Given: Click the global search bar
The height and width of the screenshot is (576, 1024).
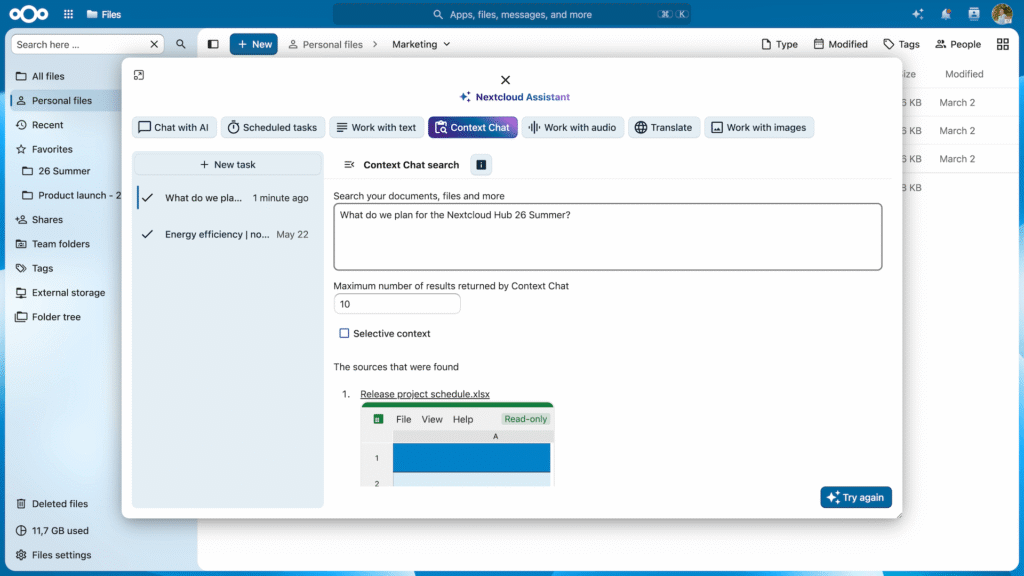Looking at the screenshot, I should [512, 14].
